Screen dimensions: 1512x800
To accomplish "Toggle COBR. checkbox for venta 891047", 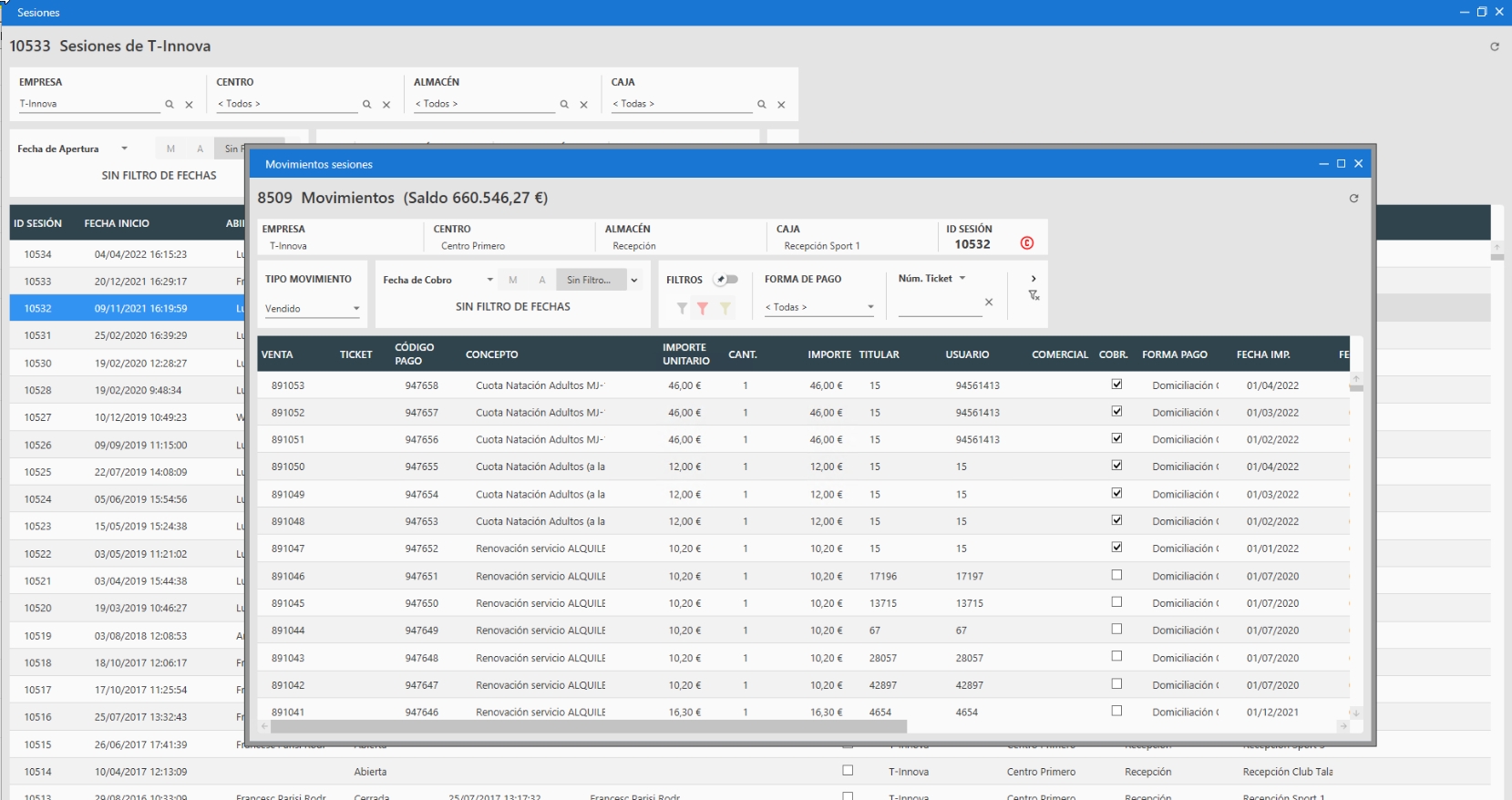I will (x=1116, y=548).
